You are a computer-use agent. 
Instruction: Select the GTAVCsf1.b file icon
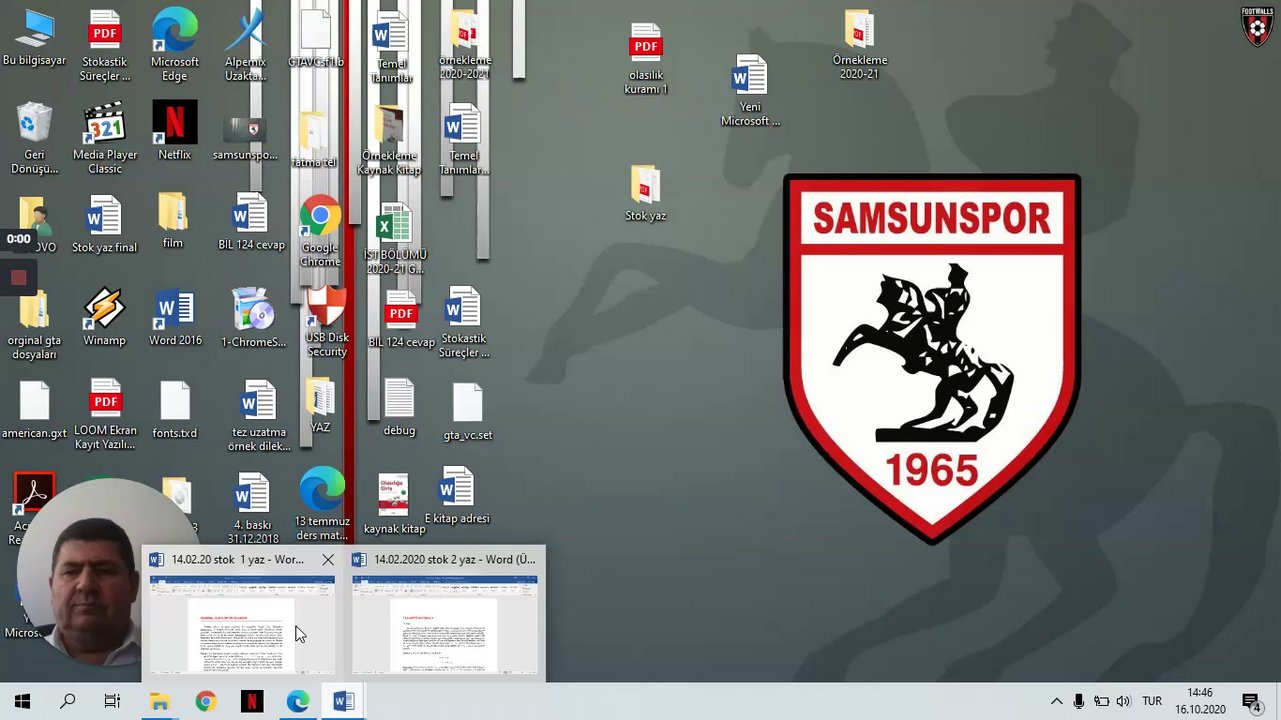point(315,40)
